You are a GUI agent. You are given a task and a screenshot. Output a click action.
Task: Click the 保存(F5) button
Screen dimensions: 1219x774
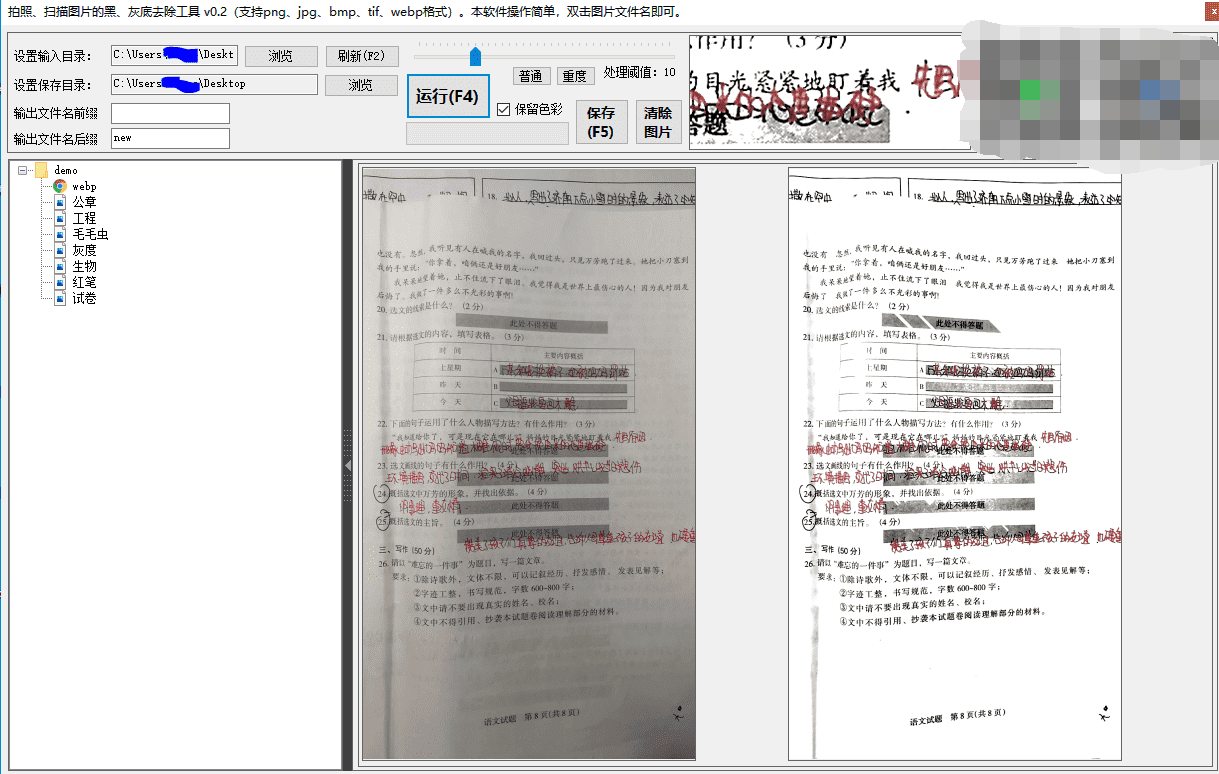(601, 121)
